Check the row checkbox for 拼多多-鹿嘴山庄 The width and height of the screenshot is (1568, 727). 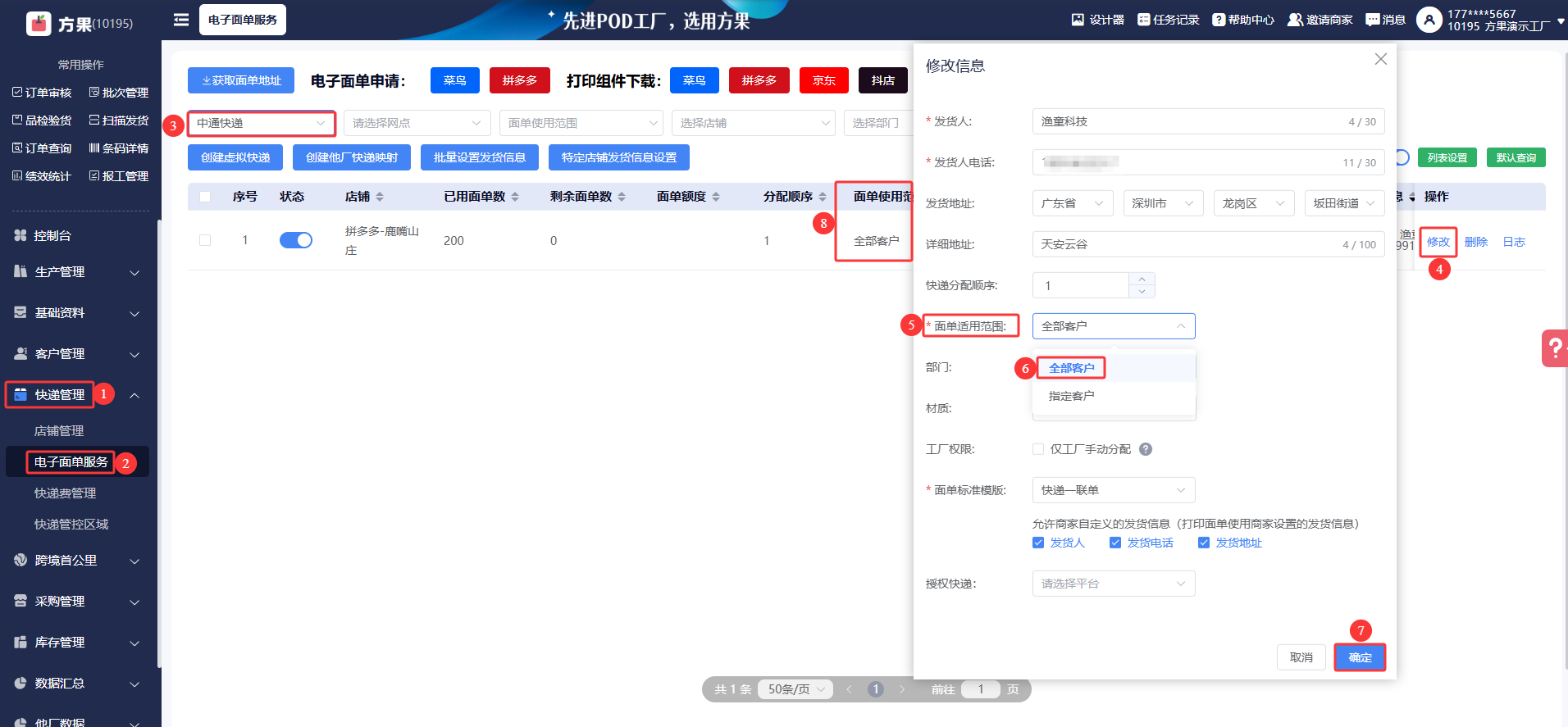[205, 240]
